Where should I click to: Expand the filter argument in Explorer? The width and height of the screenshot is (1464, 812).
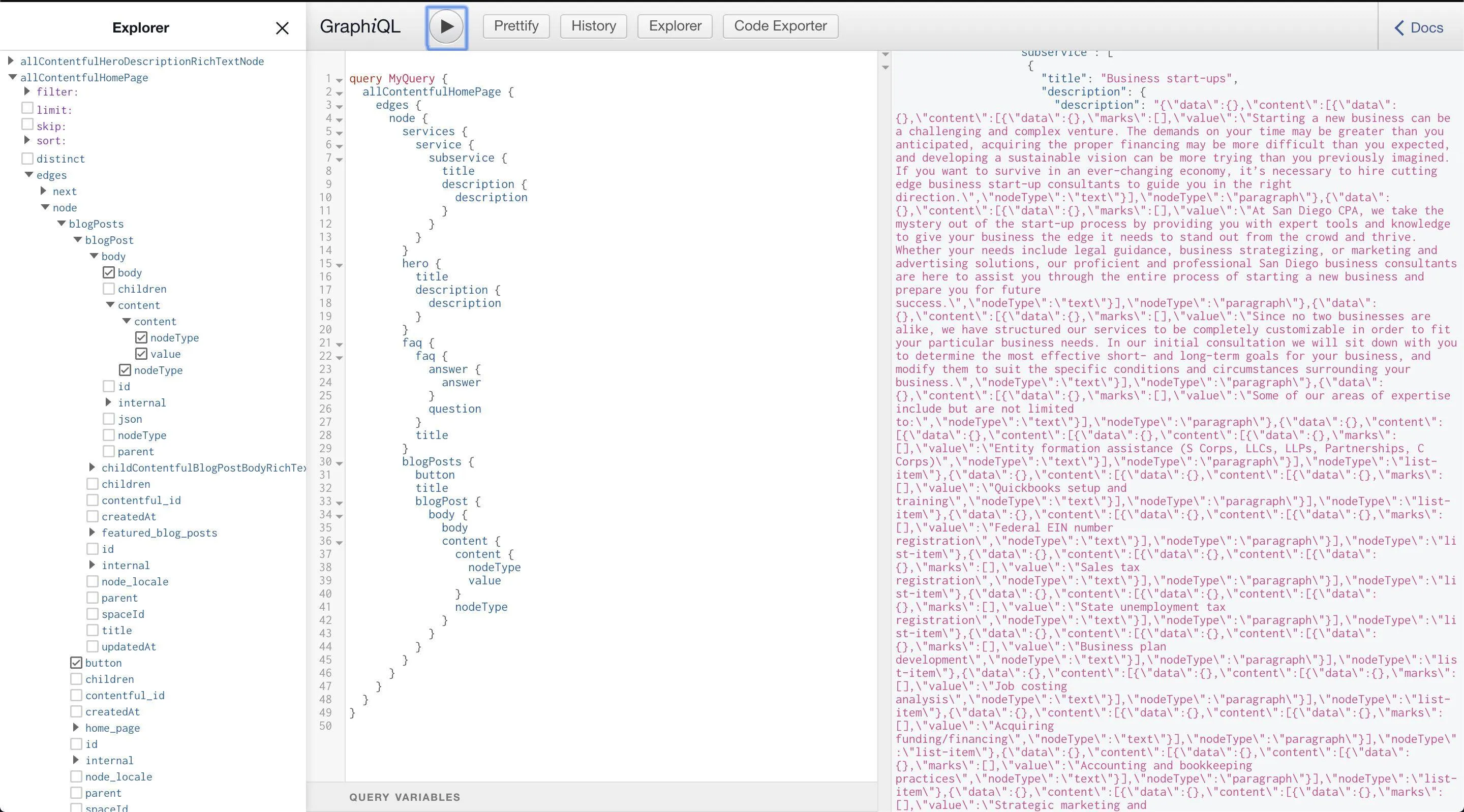[27, 91]
